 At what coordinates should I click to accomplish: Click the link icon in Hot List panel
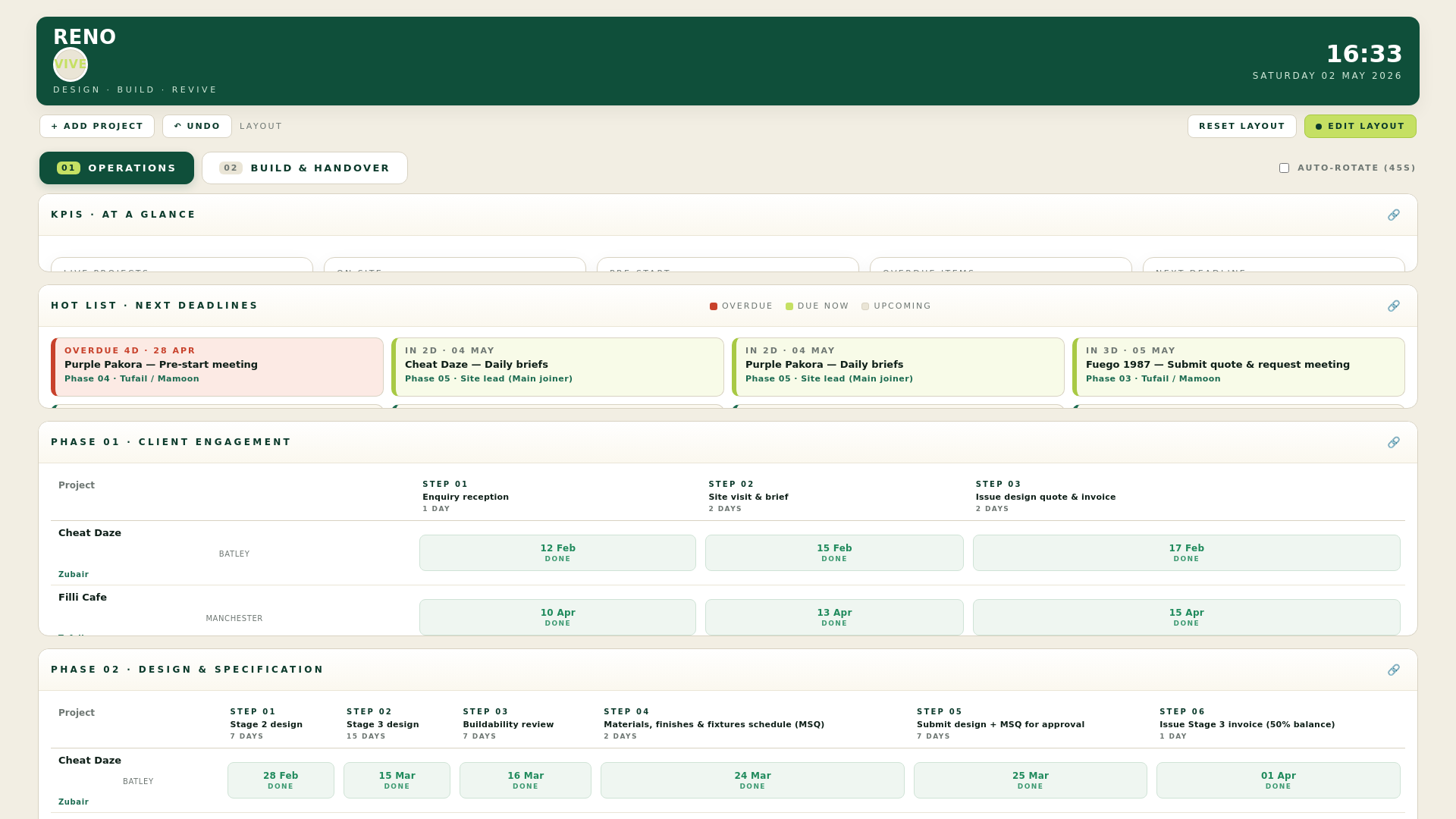[x=1394, y=306]
